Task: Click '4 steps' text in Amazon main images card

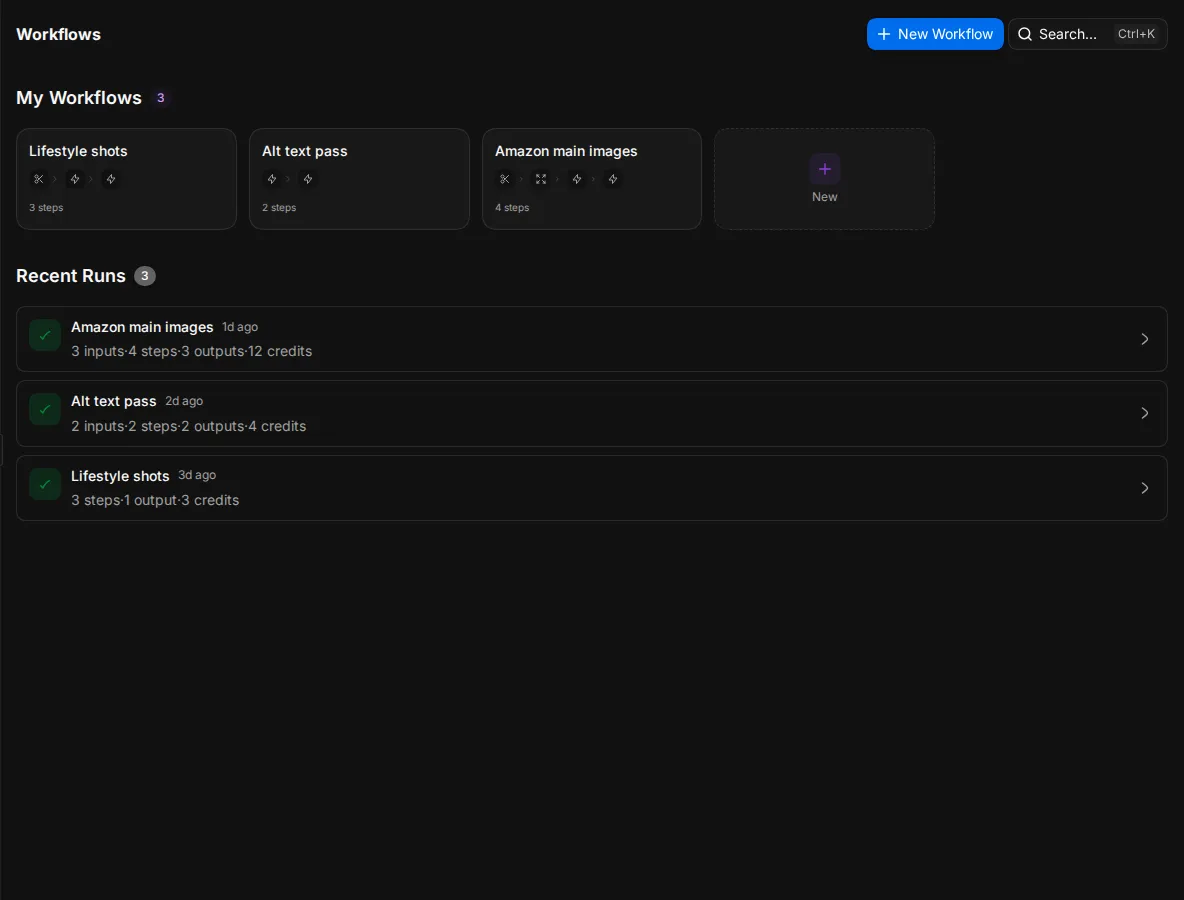Action: (x=512, y=208)
